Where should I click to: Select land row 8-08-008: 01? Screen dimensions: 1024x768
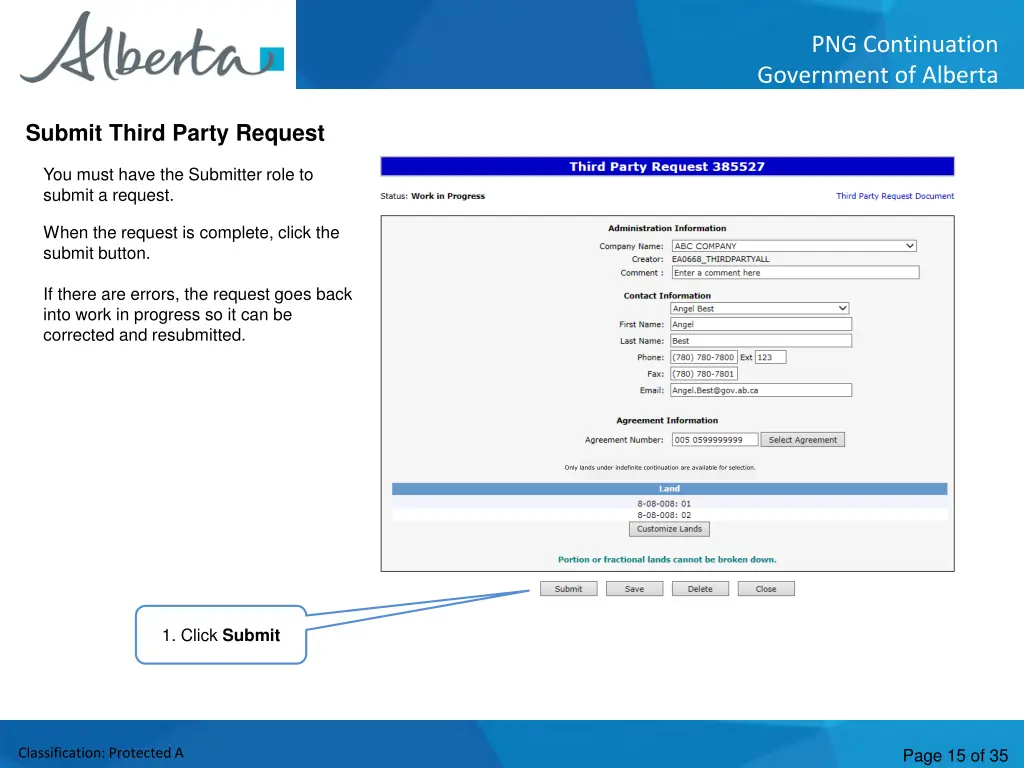[x=664, y=504]
